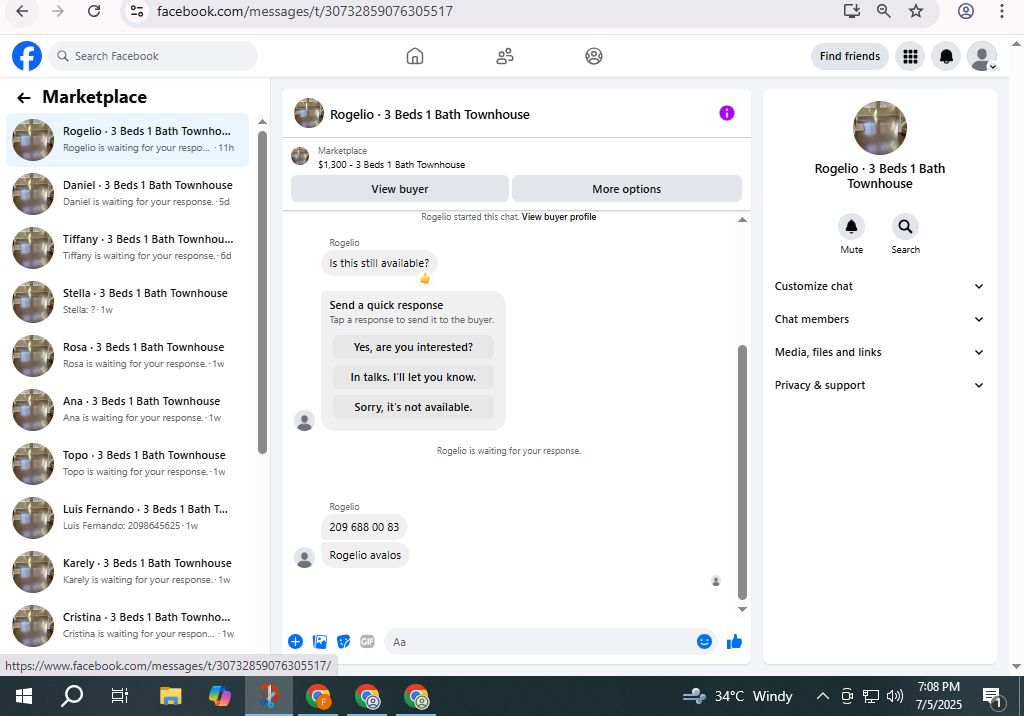Open Windows taskbar search
The image size is (1024, 716).
tap(71, 696)
